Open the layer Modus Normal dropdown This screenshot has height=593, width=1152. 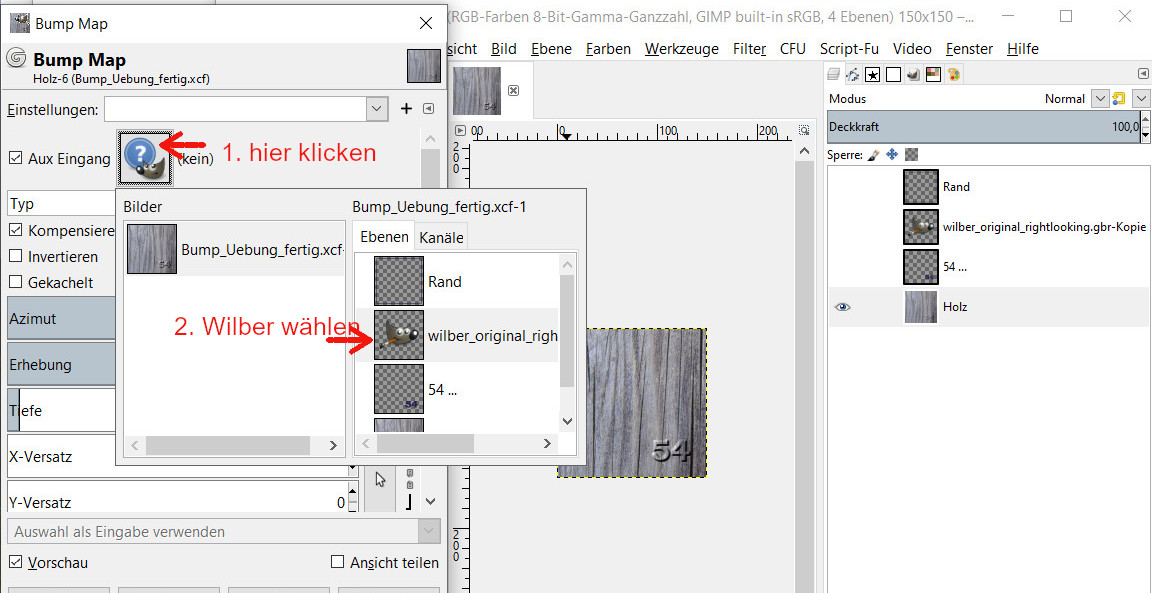coord(1099,99)
